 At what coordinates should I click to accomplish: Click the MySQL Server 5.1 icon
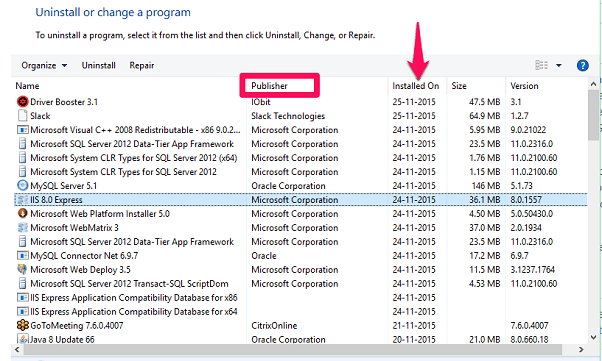(23, 185)
